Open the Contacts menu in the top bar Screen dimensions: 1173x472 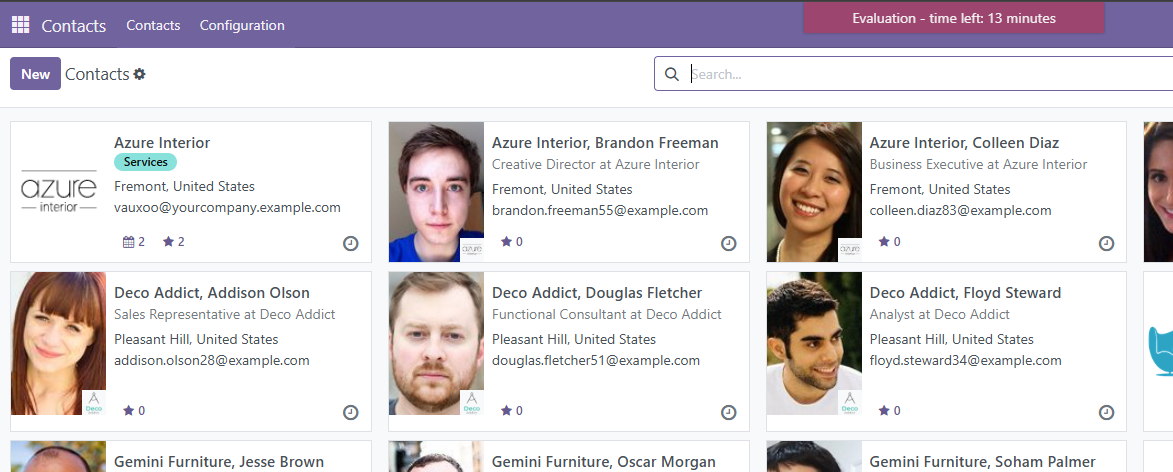(153, 25)
